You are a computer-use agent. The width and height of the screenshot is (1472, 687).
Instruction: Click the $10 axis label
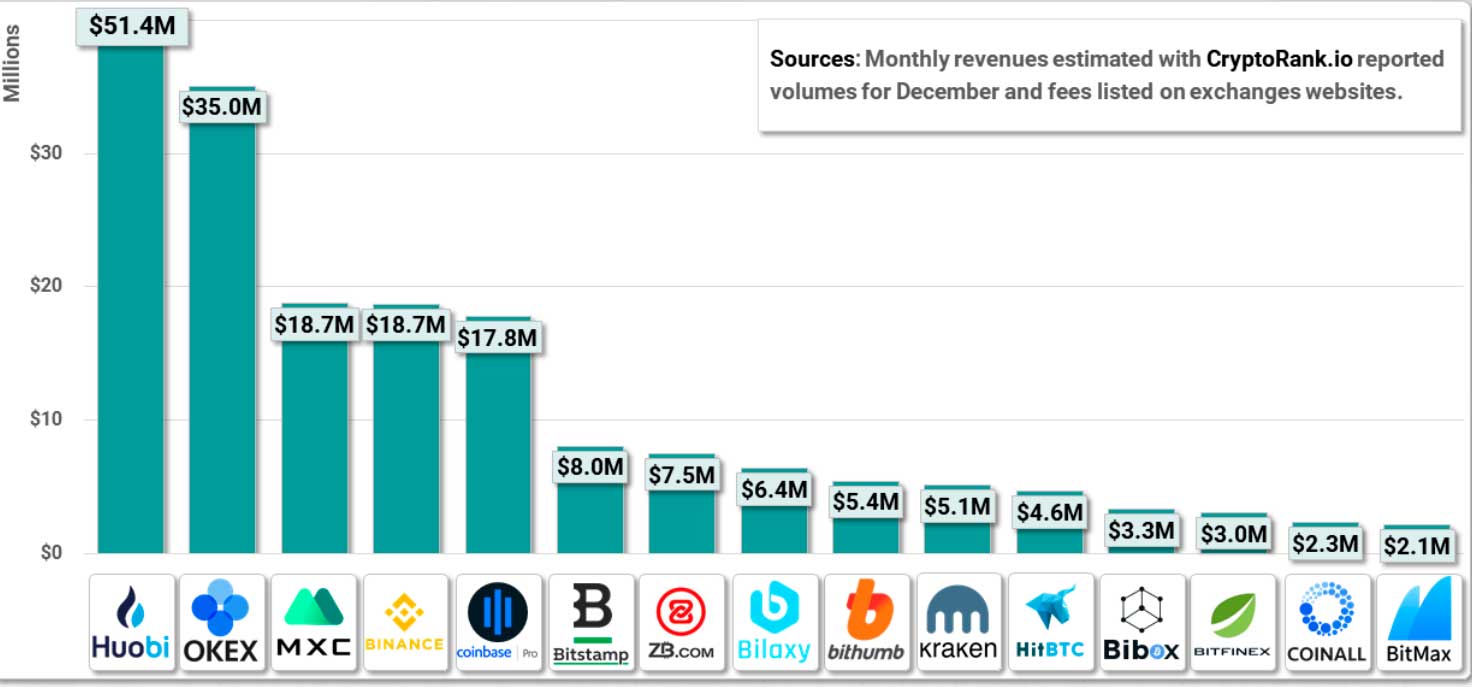pyautogui.click(x=46, y=419)
